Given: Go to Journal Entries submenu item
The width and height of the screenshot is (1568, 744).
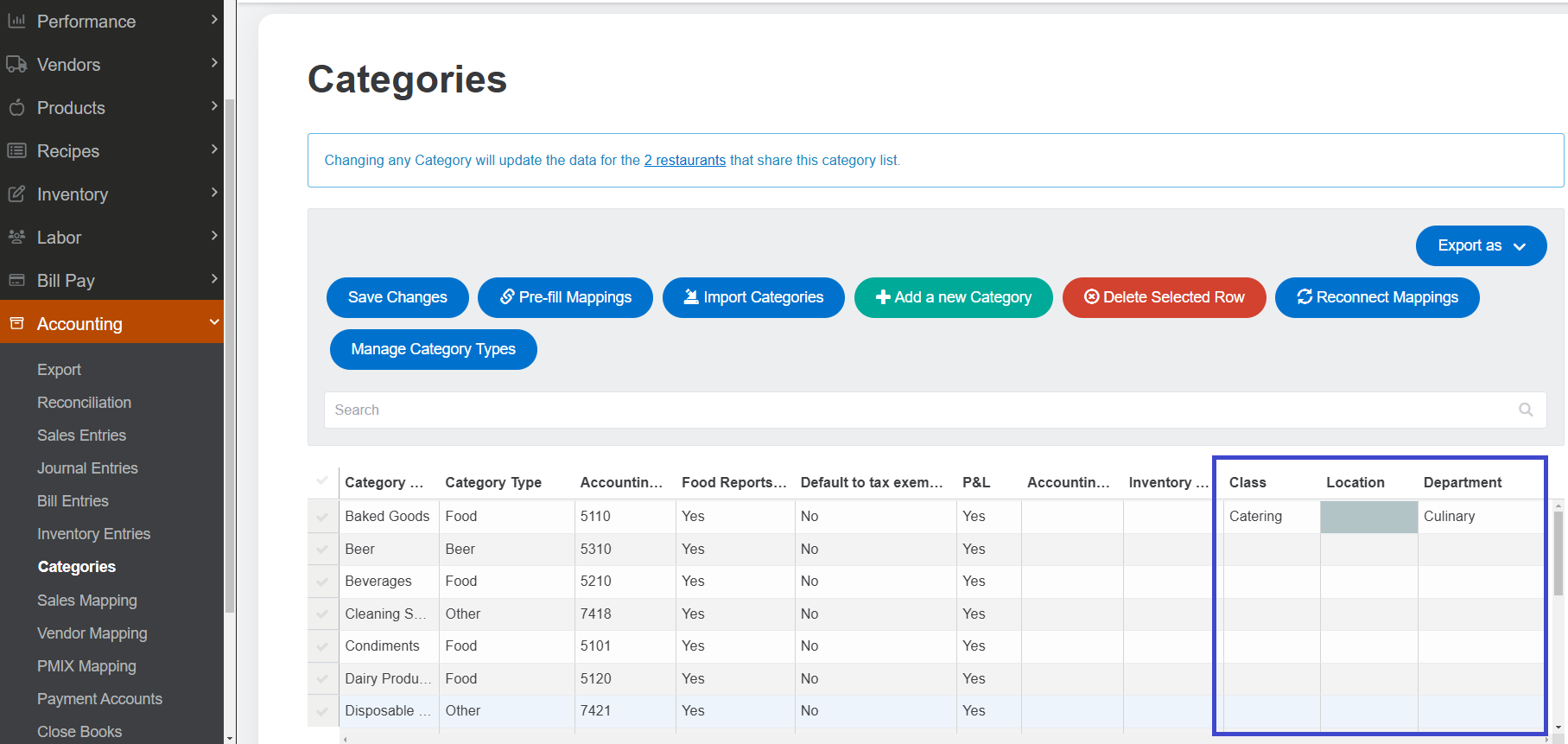Looking at the screenshot, I should tap(87, 467).
